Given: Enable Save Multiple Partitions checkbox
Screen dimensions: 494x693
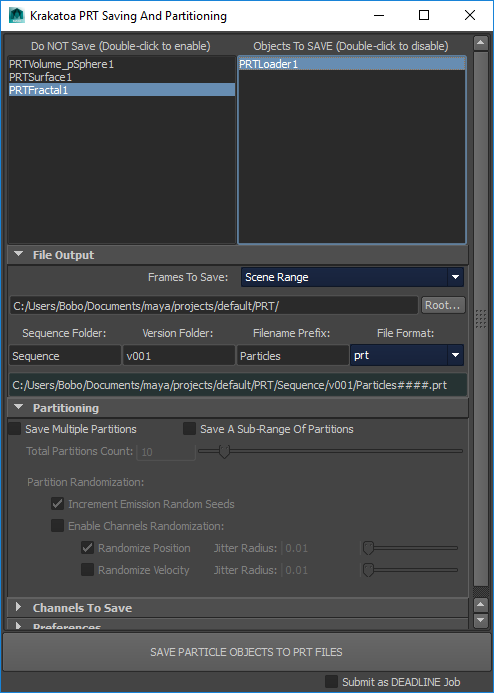Looking at the screenshot, I should click(x=15, y=429).
